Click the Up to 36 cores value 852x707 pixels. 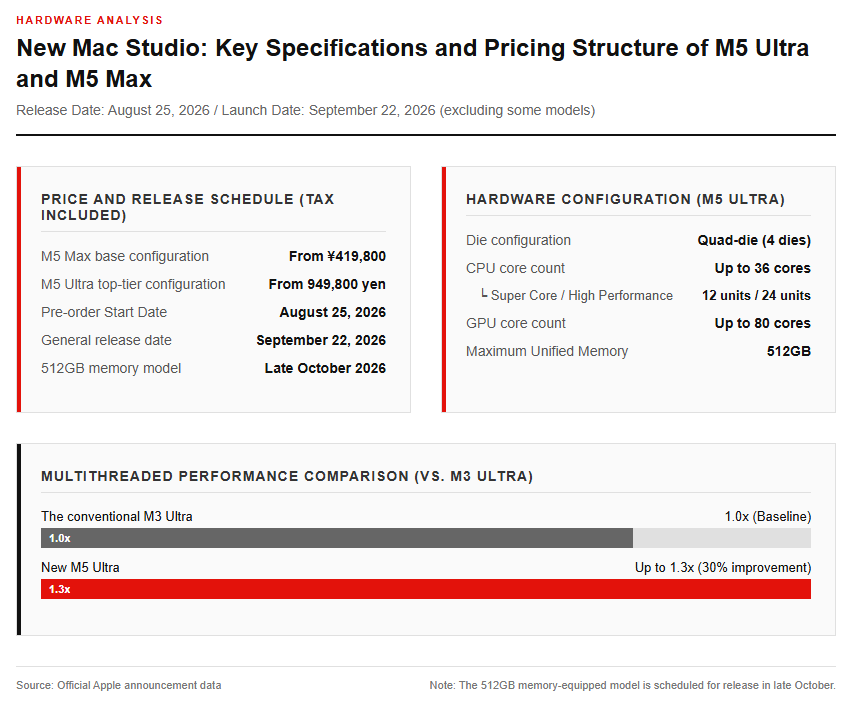click(x=762, y=268)
